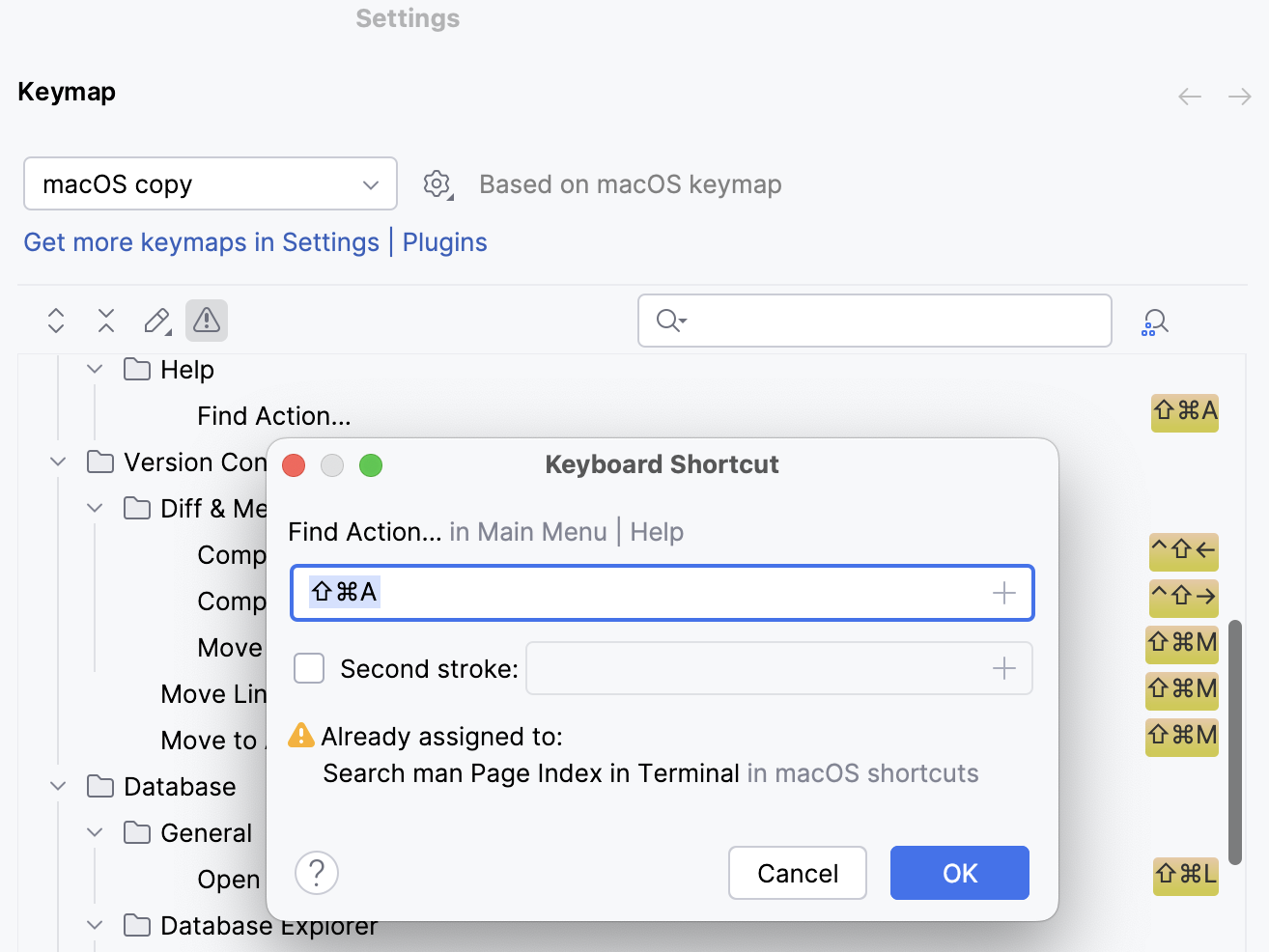1269x952 pixels.
Task: Expand all keymap tree nodes
Action: pyautogui.click(x=55, y=320)
